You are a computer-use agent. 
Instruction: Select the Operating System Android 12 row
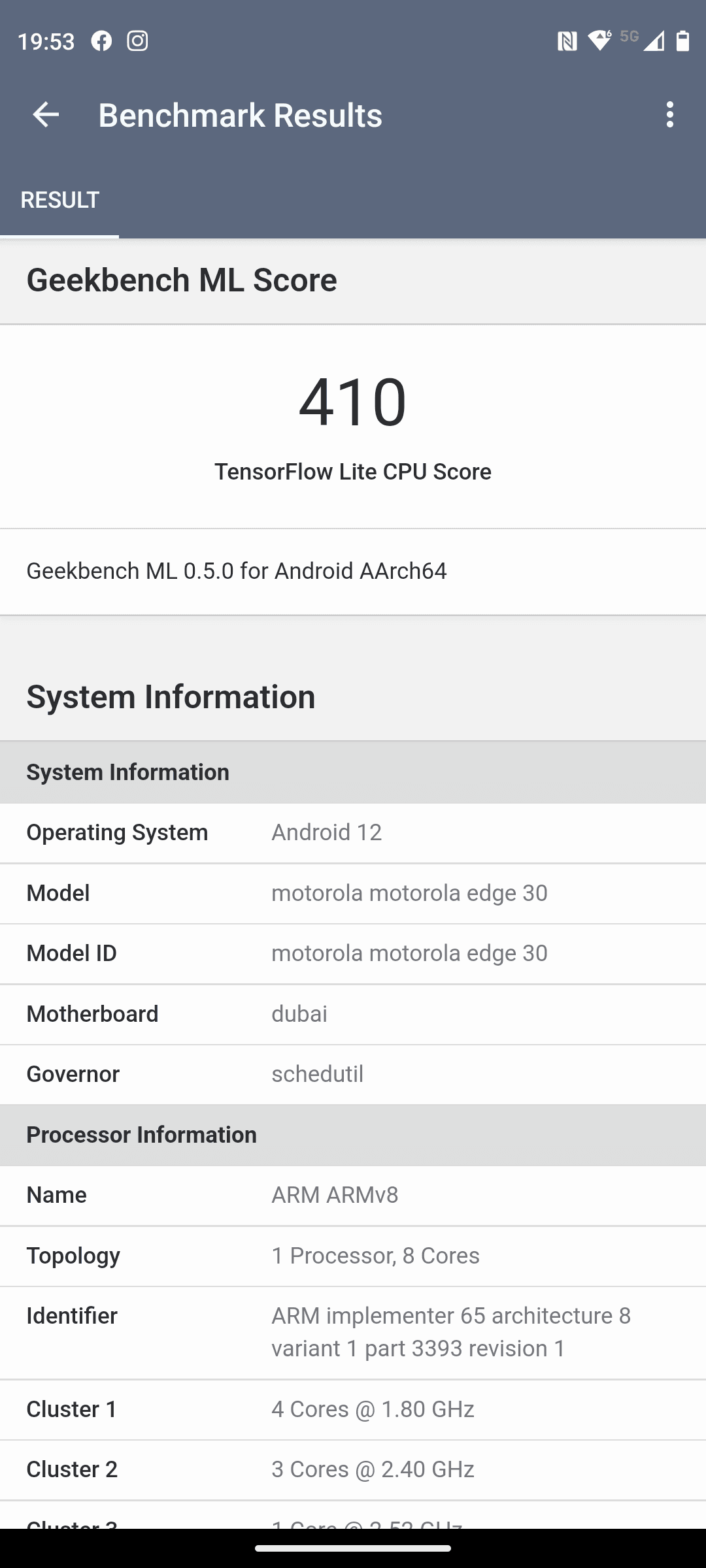[353, 832]
